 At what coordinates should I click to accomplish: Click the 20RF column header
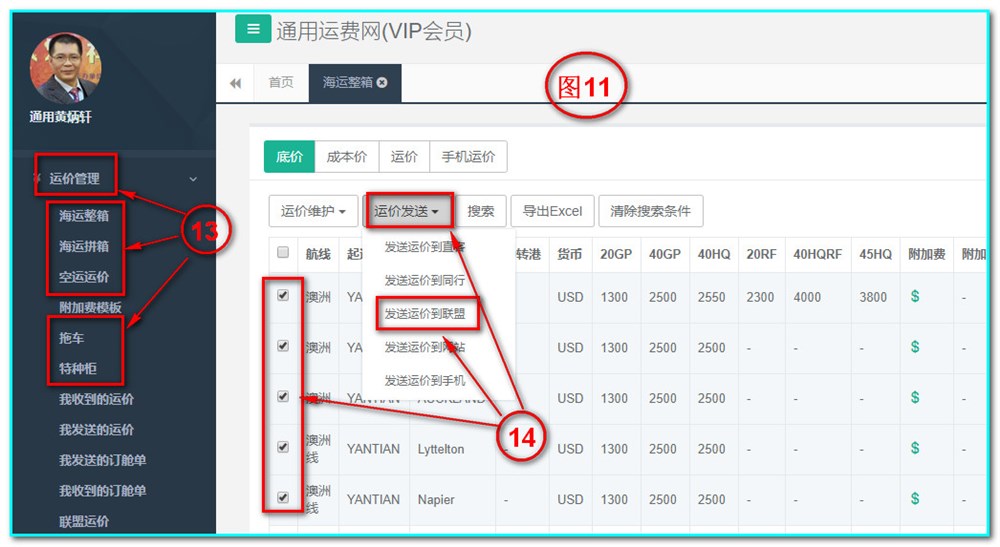761,254
